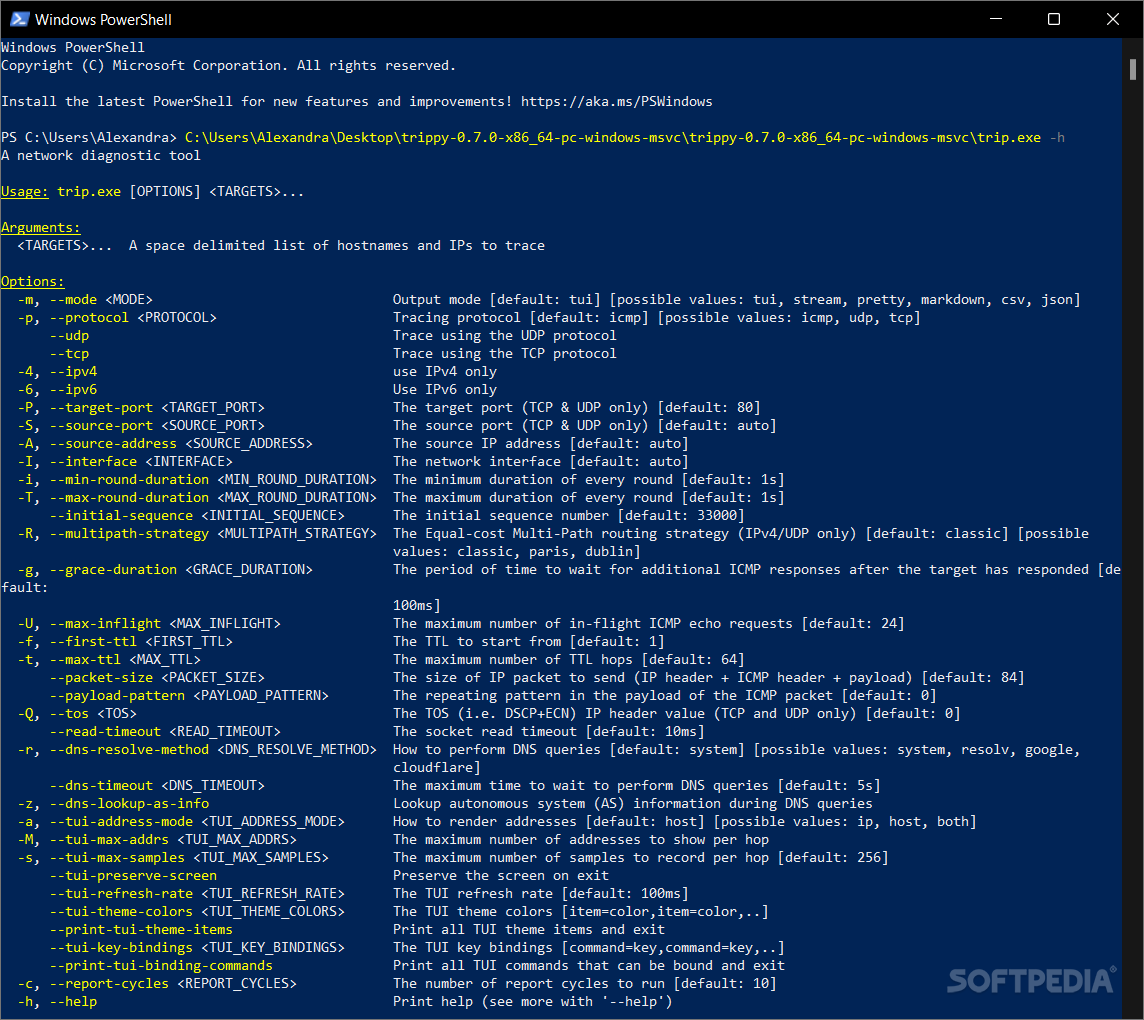Click the '--mode <MODE>' option
Viewport: 1144px width, 1020px height.
[101, 300]
